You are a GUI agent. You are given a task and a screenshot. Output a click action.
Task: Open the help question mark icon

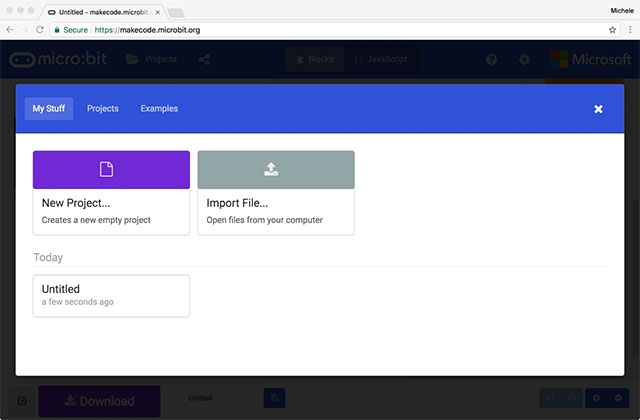click(491, 60)
